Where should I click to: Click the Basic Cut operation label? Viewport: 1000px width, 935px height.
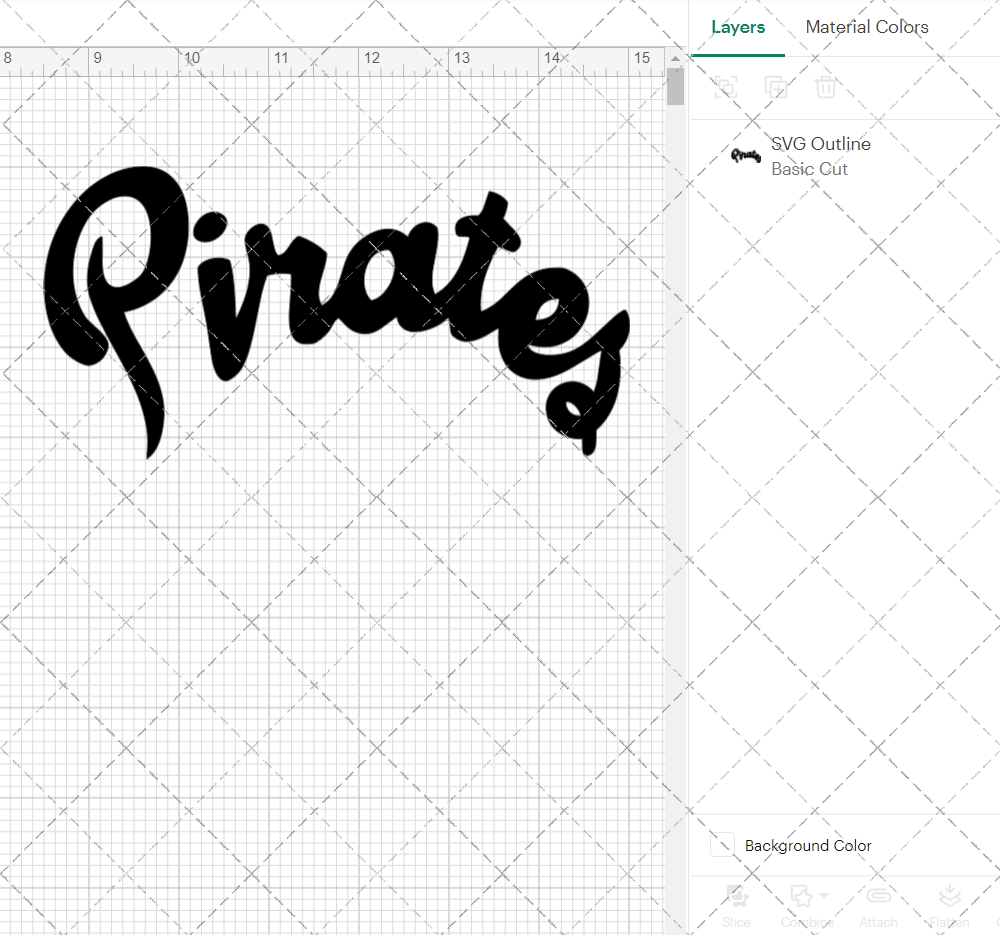[809, 169]
